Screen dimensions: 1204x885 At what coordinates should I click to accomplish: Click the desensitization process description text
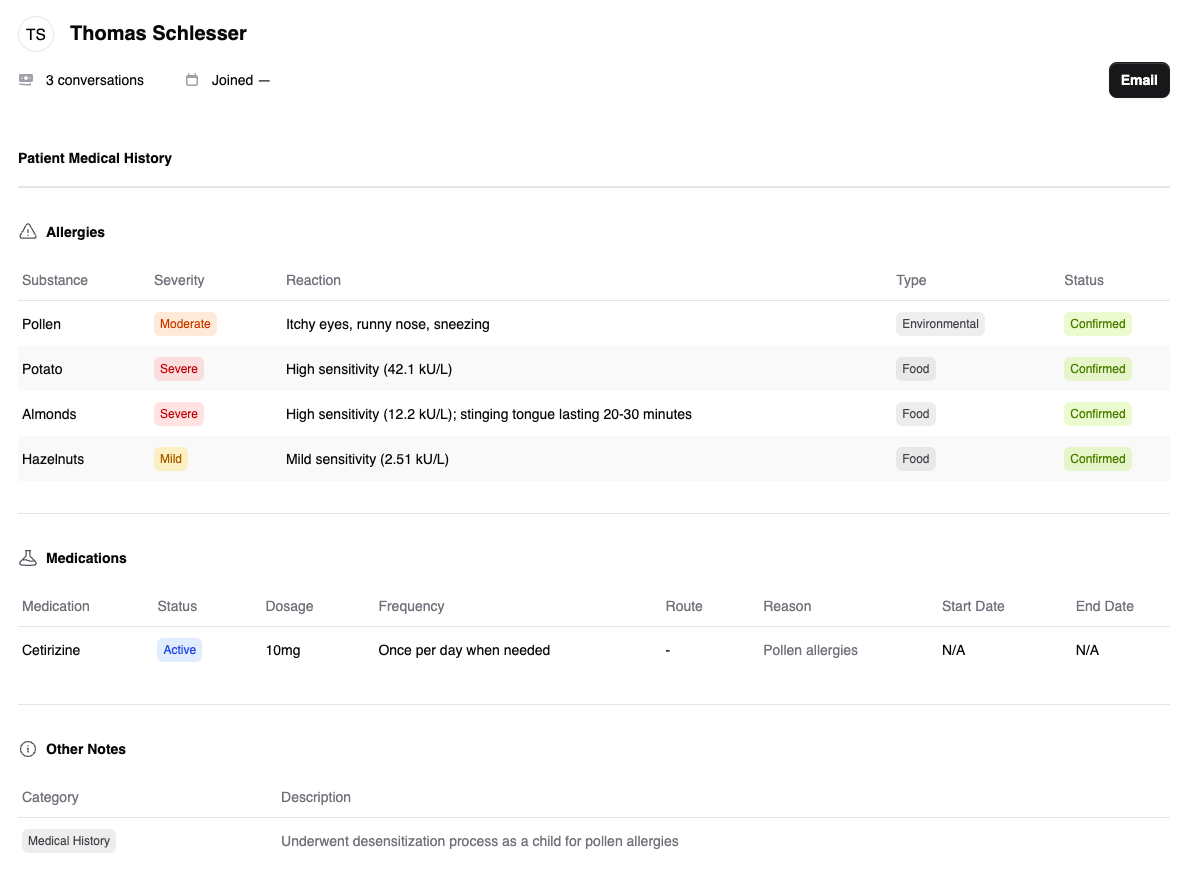click(x=480, y=841)
